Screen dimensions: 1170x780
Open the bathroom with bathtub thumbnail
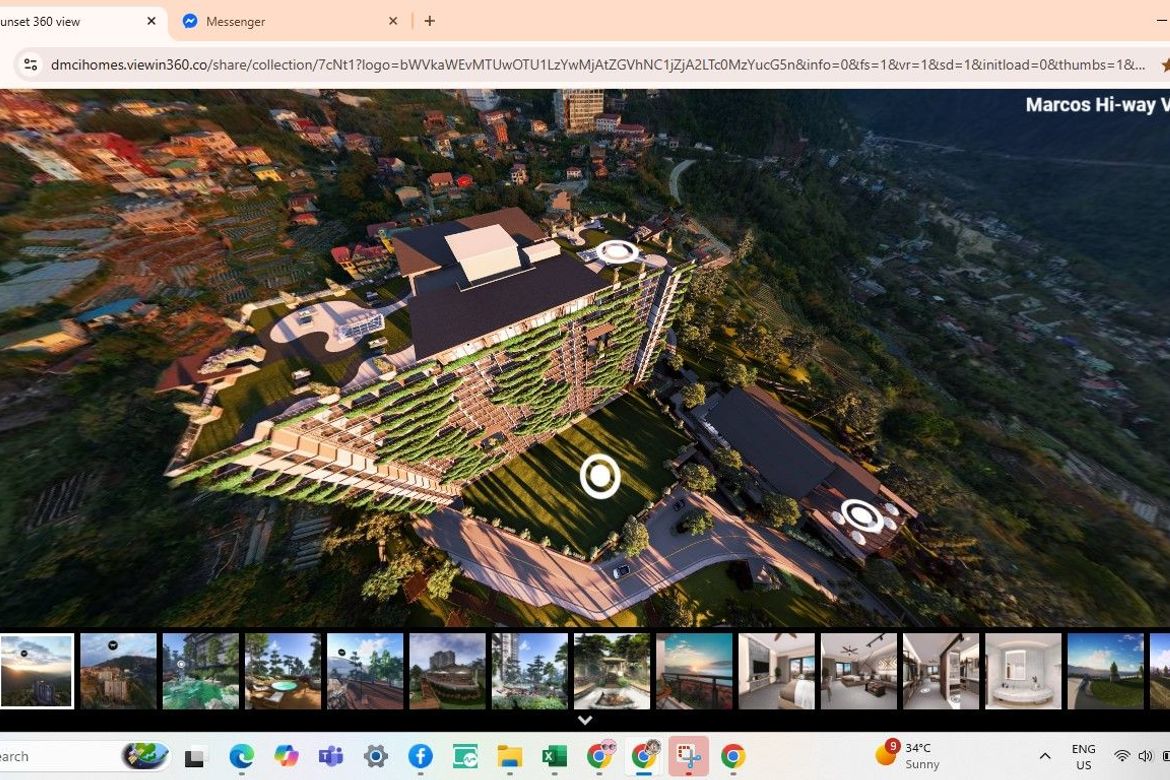coord(1024,670)
